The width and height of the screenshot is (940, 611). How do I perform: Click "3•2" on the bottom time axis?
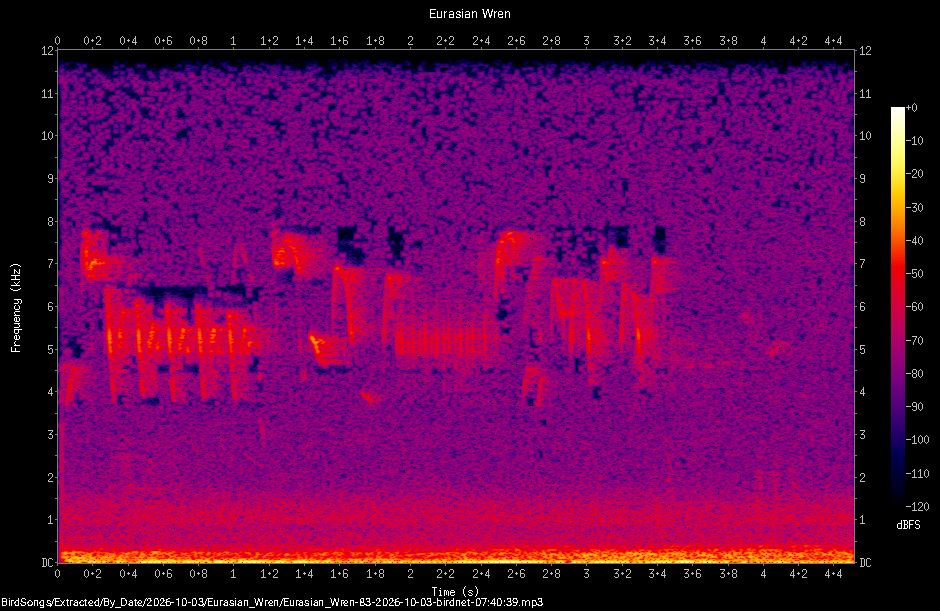click(622, 574)
